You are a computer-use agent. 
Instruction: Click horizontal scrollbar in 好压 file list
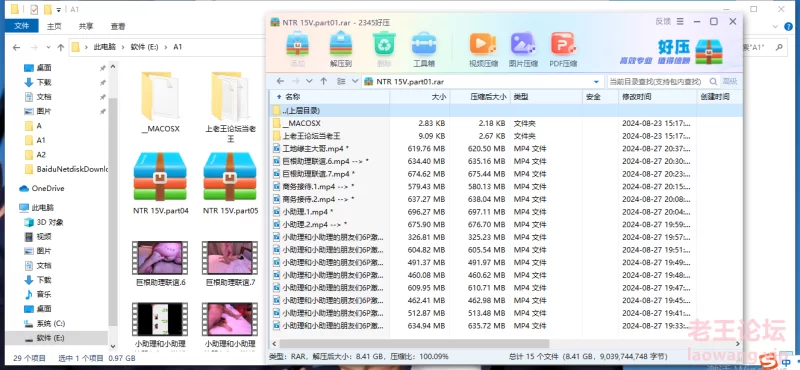click(414, 344)
